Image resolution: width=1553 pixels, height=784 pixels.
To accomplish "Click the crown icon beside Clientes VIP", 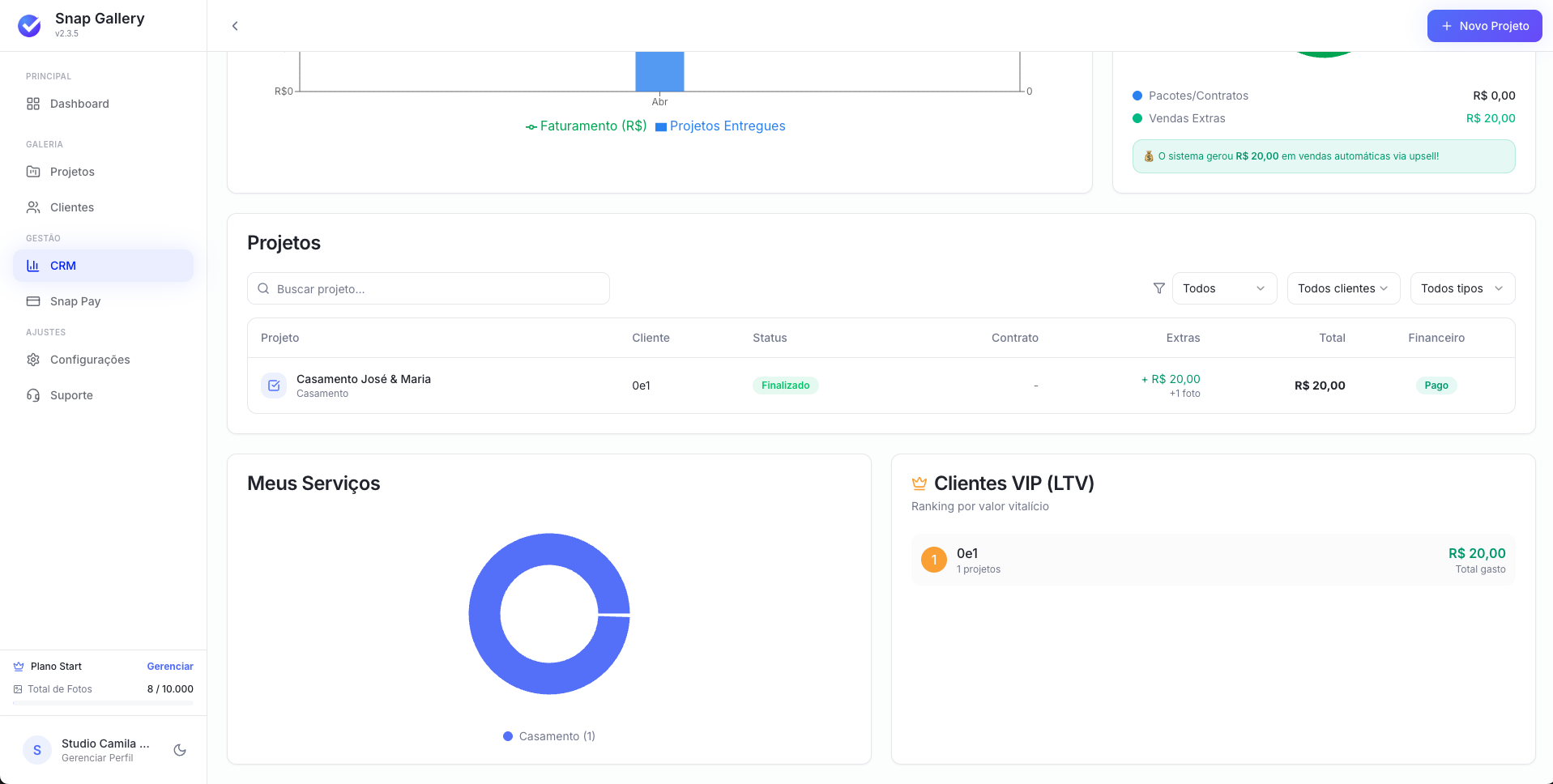I will point(919,484).
